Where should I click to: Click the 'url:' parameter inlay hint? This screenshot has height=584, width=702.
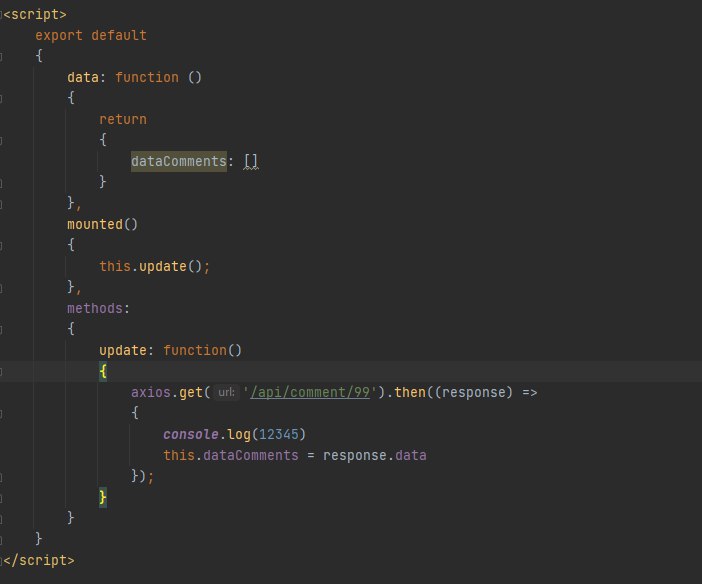coord(226,392)
